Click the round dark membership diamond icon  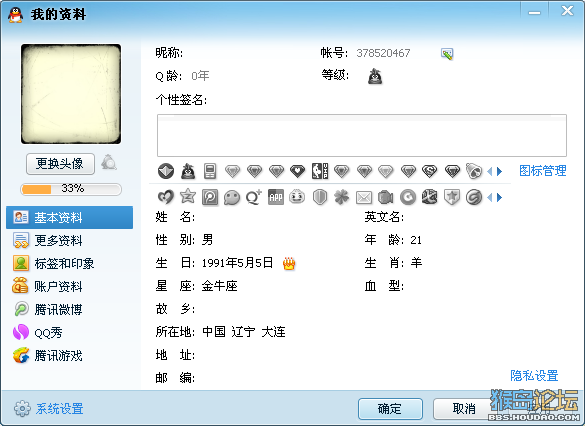(x=166, y=171)
